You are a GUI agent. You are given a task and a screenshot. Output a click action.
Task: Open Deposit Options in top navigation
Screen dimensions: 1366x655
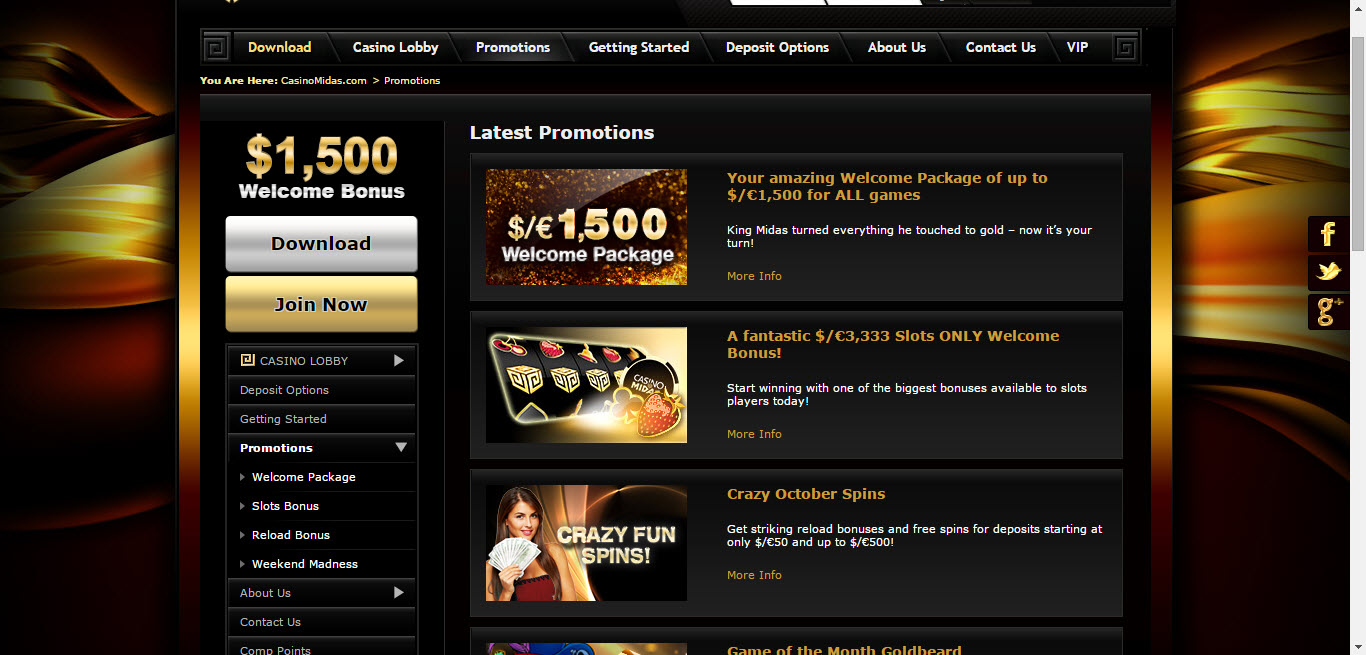[777, 47]
